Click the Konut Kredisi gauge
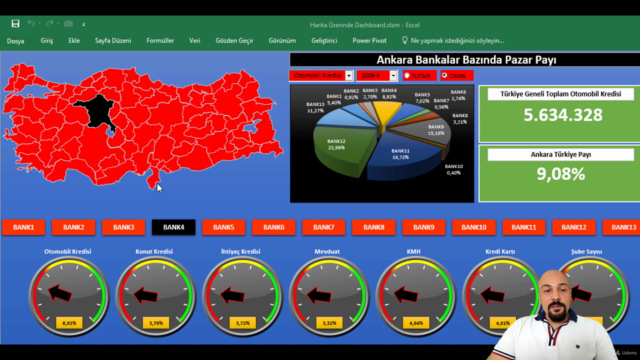Image resolution: width=640 pixels, height=360 pixels. coord(156,297)
